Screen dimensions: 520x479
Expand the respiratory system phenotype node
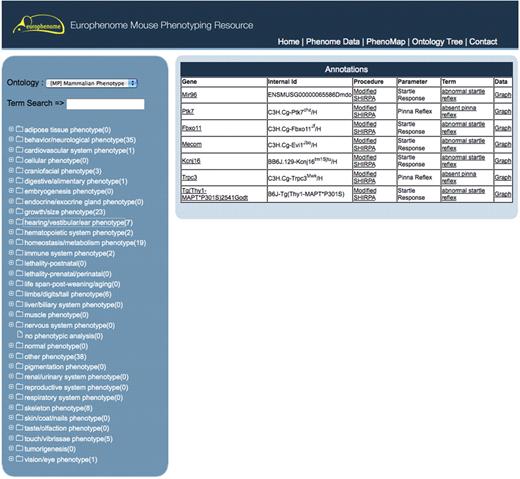tap(11, 397)
